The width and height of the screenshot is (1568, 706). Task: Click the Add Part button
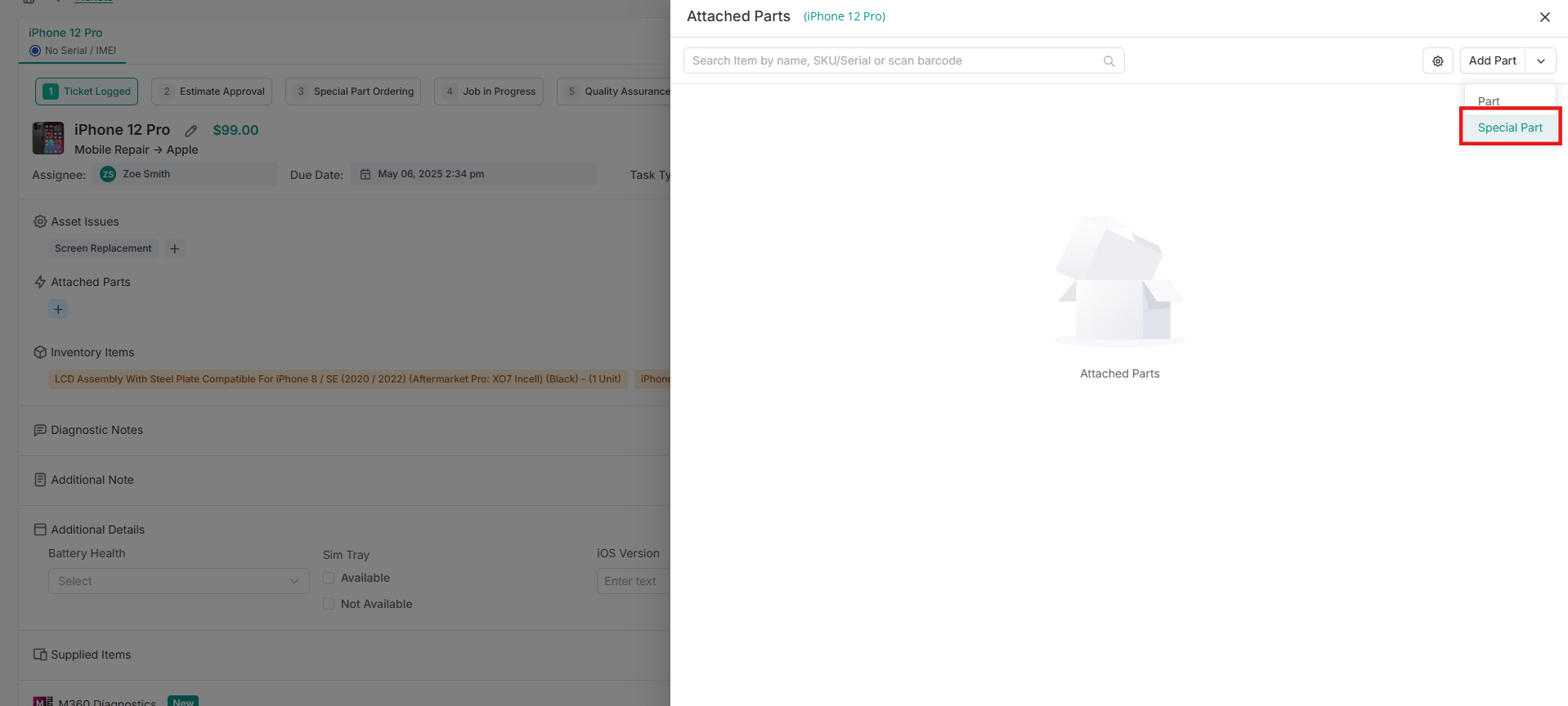click(x=1492, y=60)
